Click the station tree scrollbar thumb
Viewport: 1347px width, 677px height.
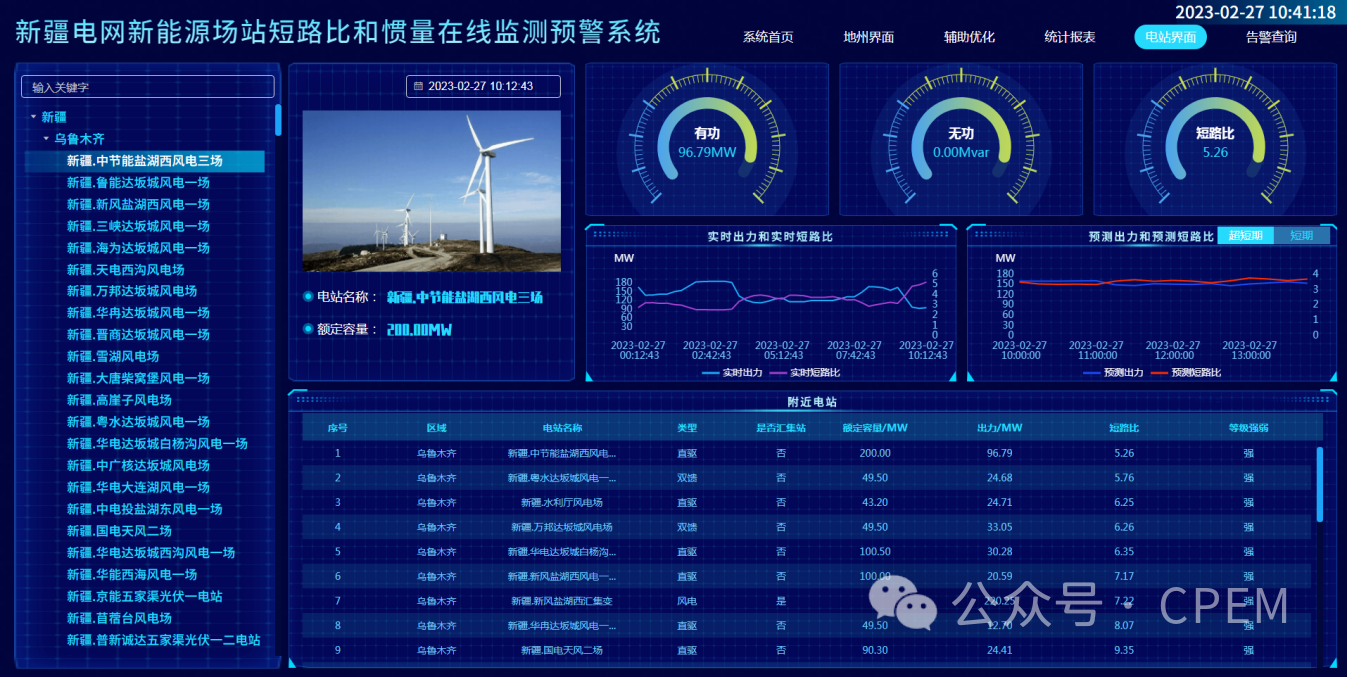(278, 119)
